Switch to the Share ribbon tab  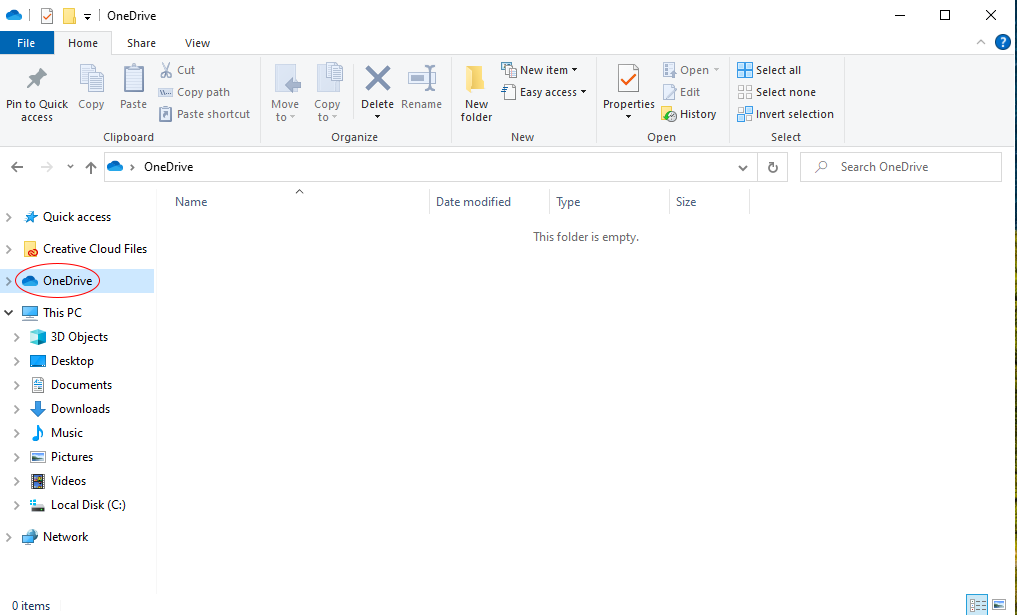click(x=141, y=43)
